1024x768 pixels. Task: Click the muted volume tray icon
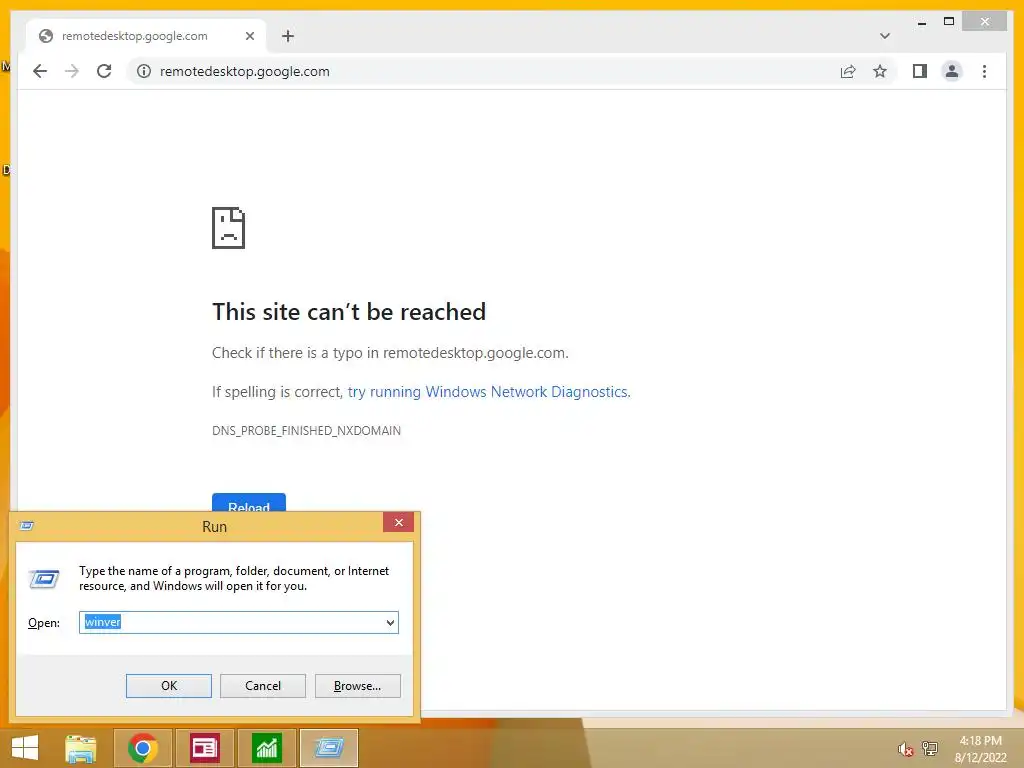pos(905,749)
